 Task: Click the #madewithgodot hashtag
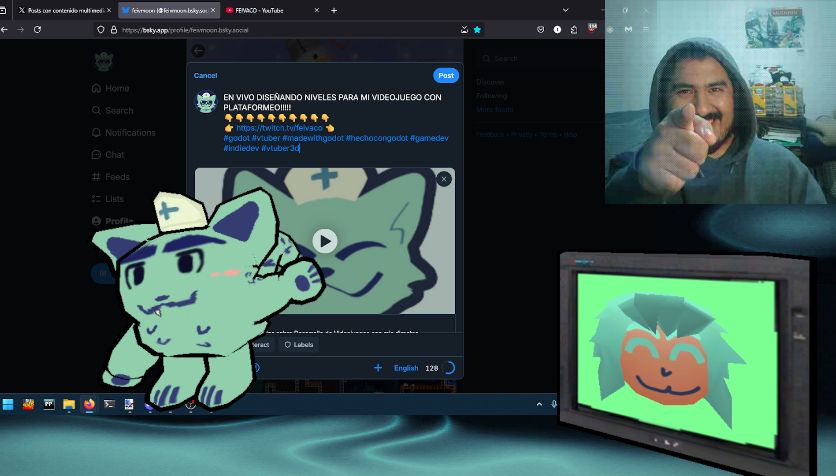point(313,138)
